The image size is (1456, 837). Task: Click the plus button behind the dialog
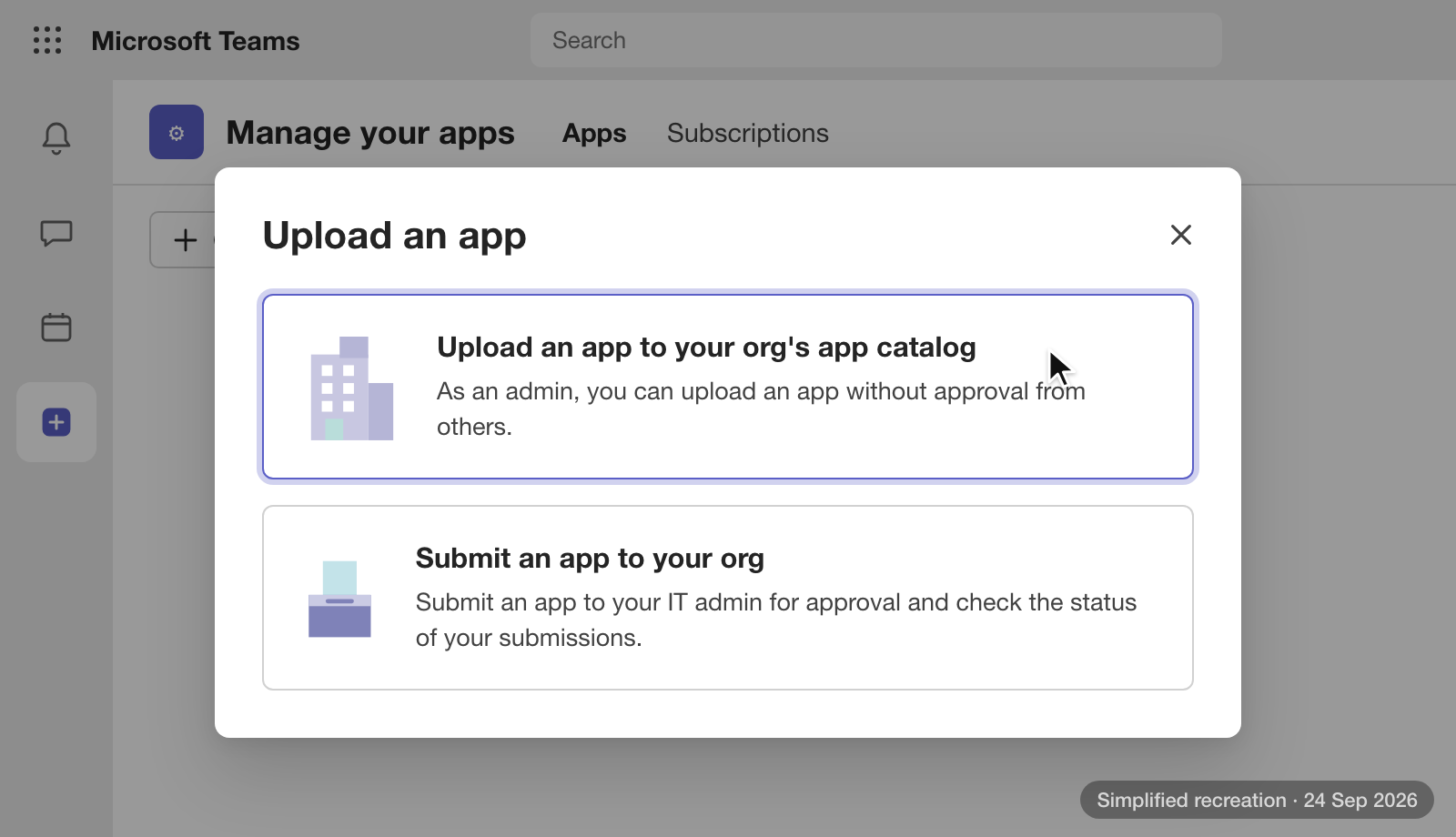[184, 240]
